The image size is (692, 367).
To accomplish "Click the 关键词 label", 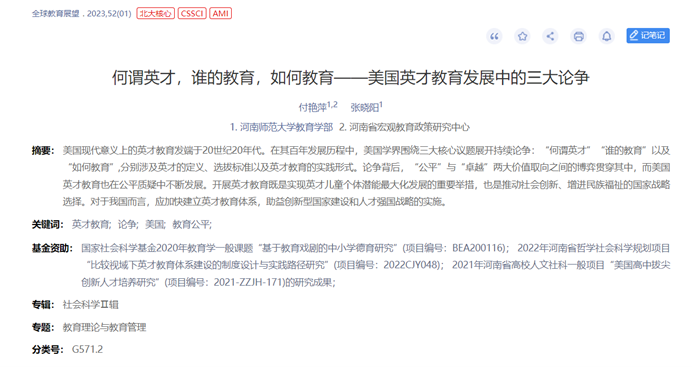I will pyautogui.click(x=47, y=225).
